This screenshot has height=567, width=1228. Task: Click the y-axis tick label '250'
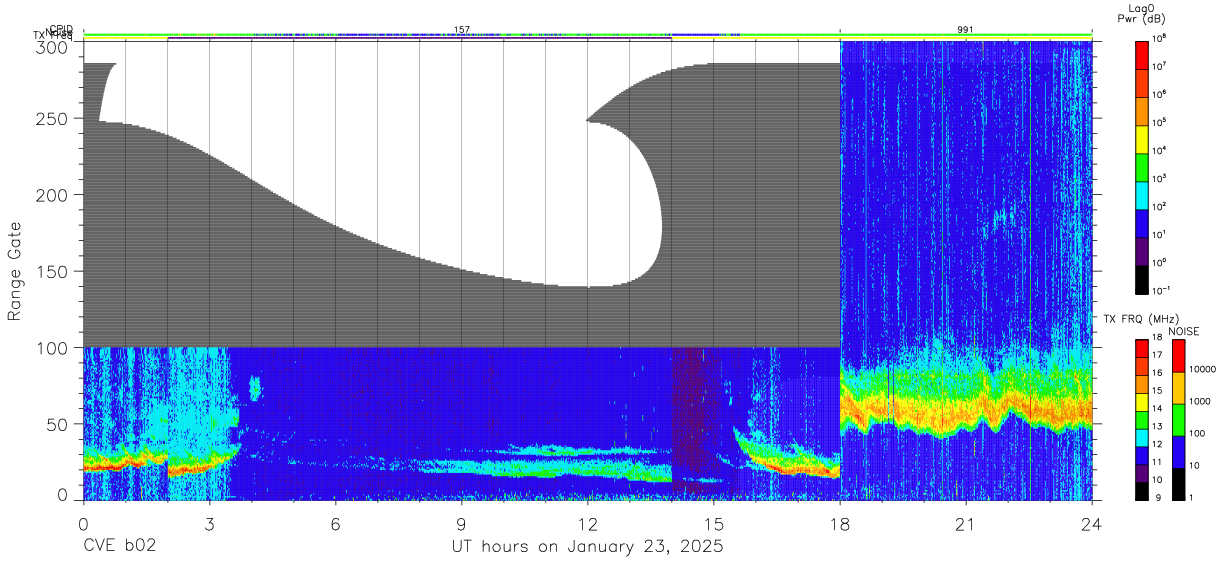54,118
